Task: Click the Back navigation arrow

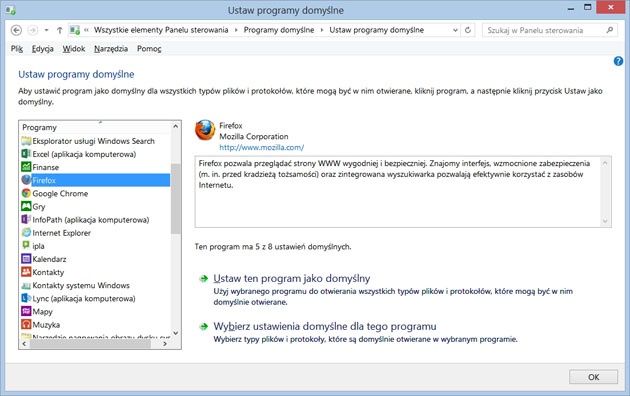Action: (x=16, y=30)
